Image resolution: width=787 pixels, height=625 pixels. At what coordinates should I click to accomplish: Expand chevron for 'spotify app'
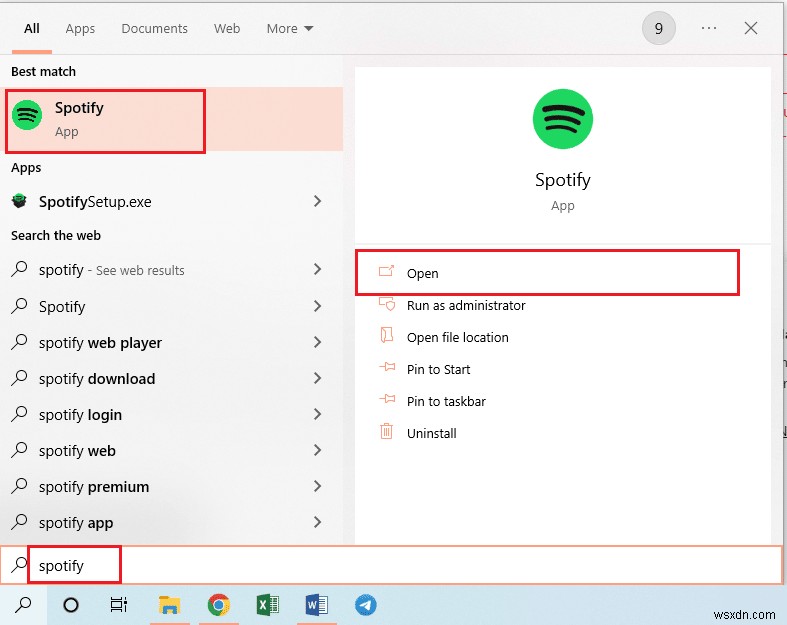[317, 522]
